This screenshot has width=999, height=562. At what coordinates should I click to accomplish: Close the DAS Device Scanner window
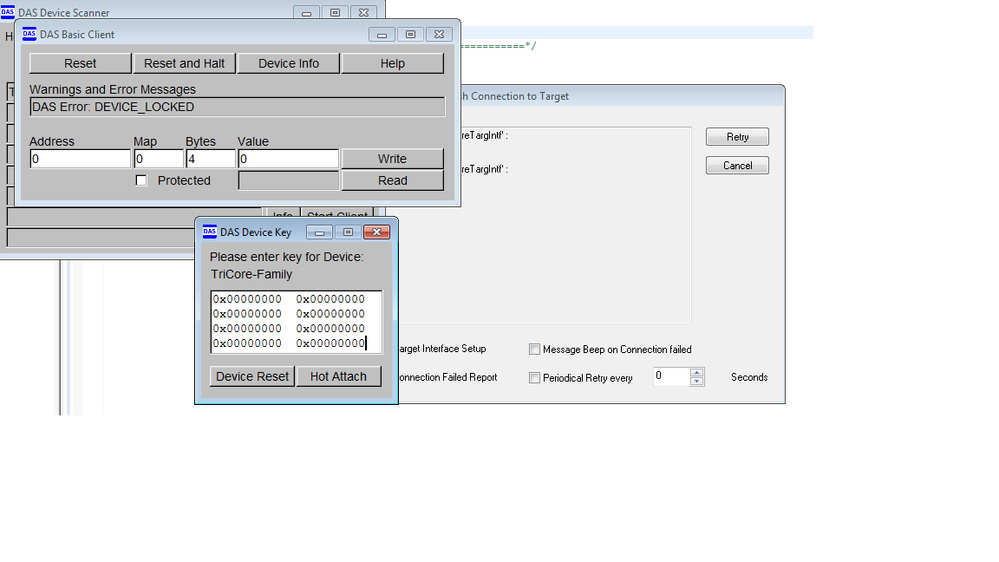tap(364, 13)
